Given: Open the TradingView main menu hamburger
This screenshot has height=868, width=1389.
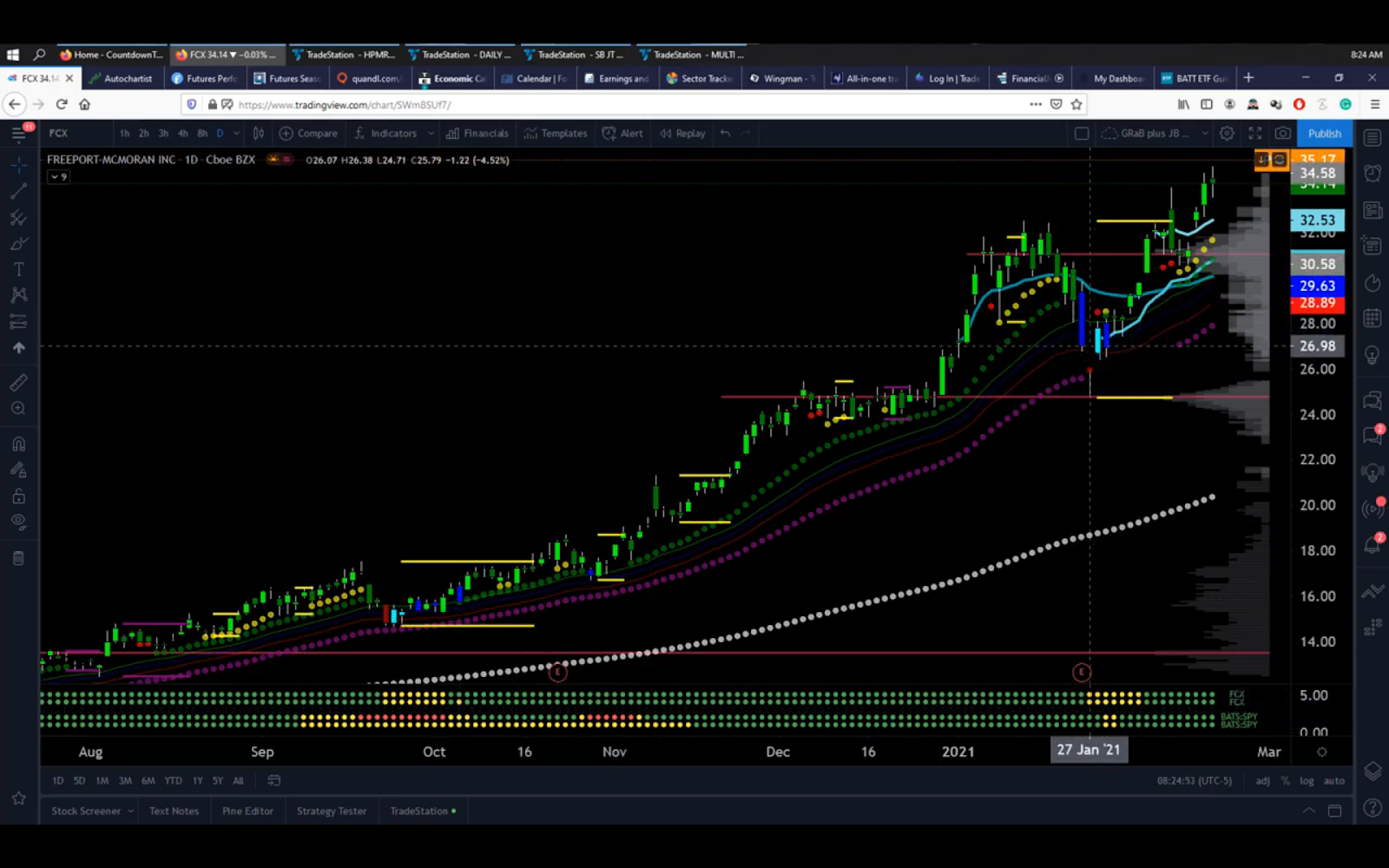Looking at the screenshot, I should (x=18, y=134).
